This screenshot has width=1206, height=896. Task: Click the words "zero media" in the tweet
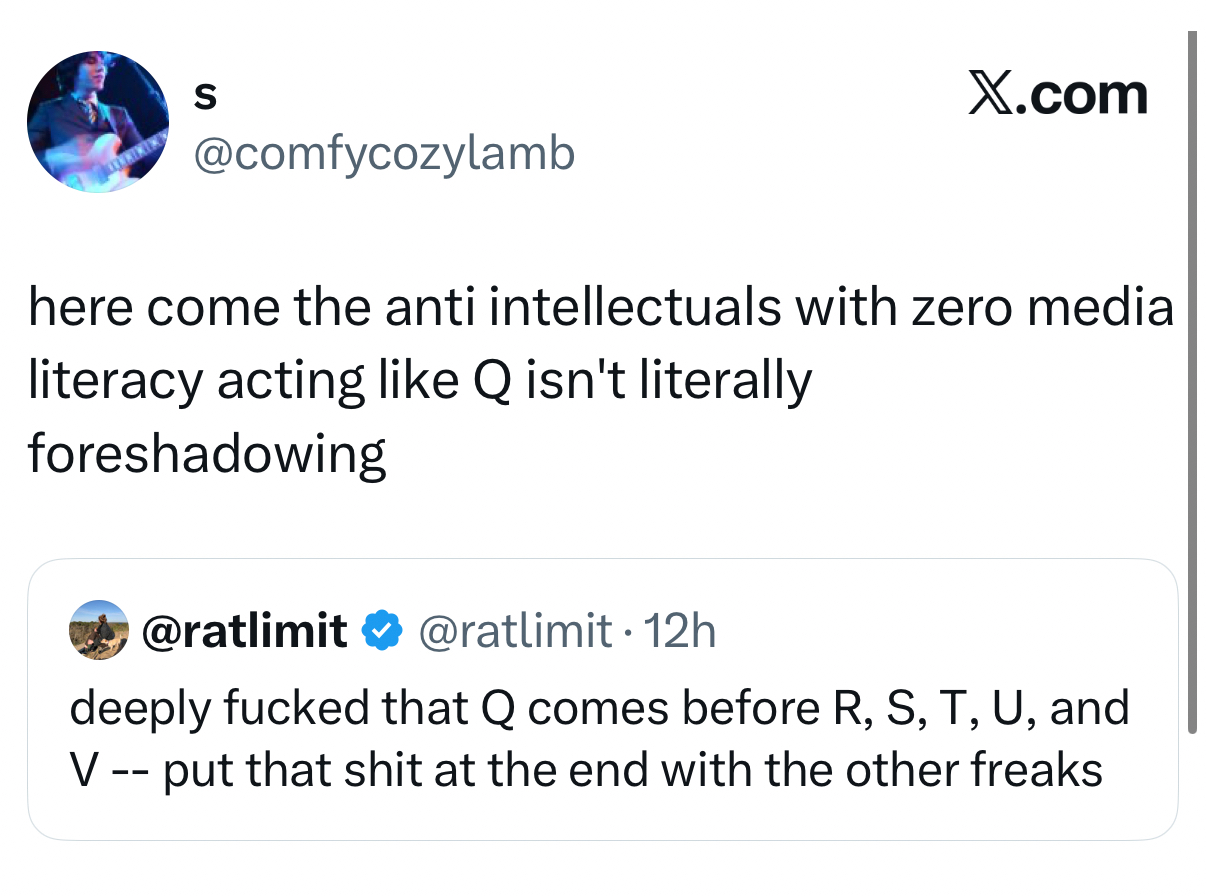click(1040, 308)
